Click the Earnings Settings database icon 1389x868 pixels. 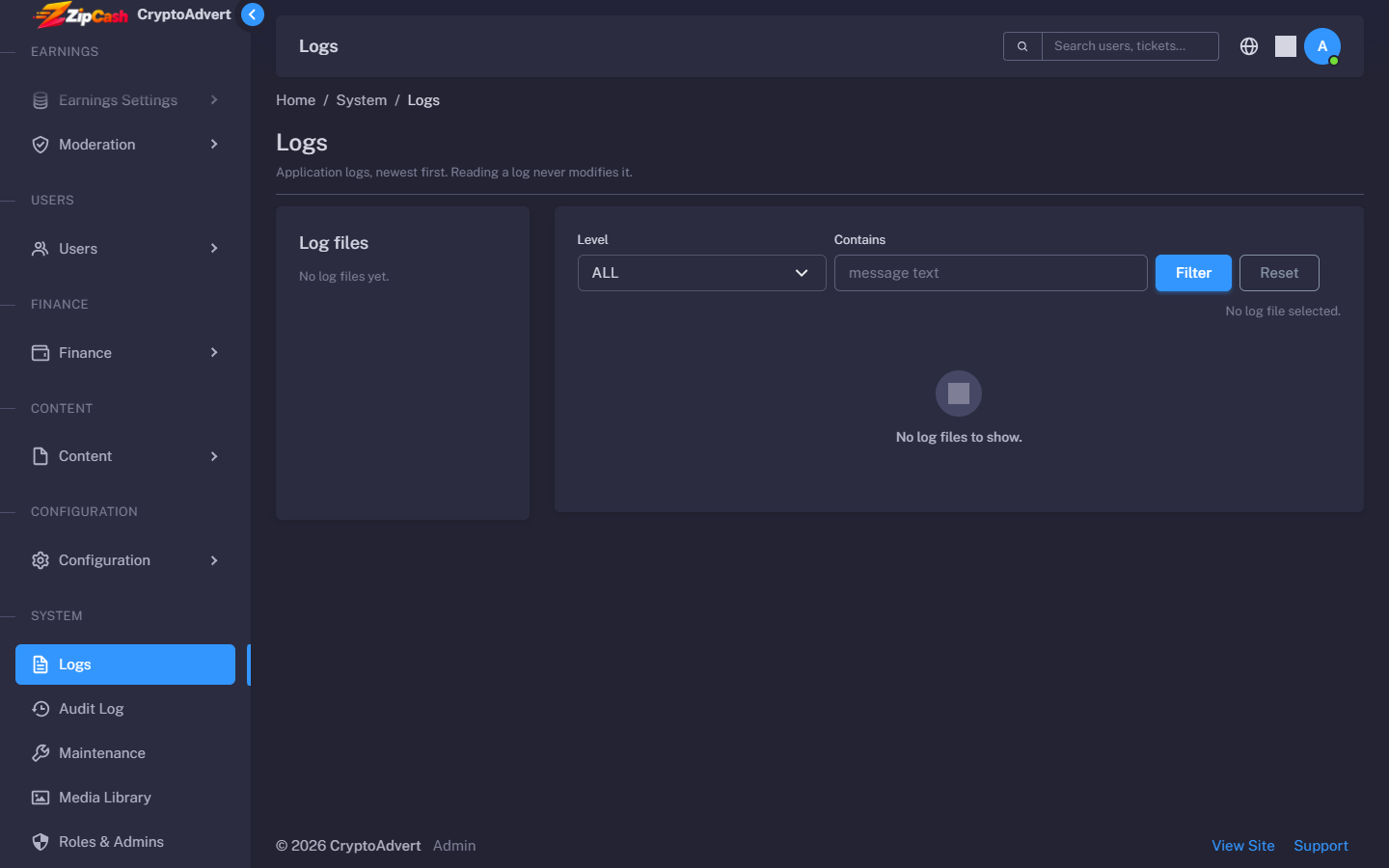(41, 100)
